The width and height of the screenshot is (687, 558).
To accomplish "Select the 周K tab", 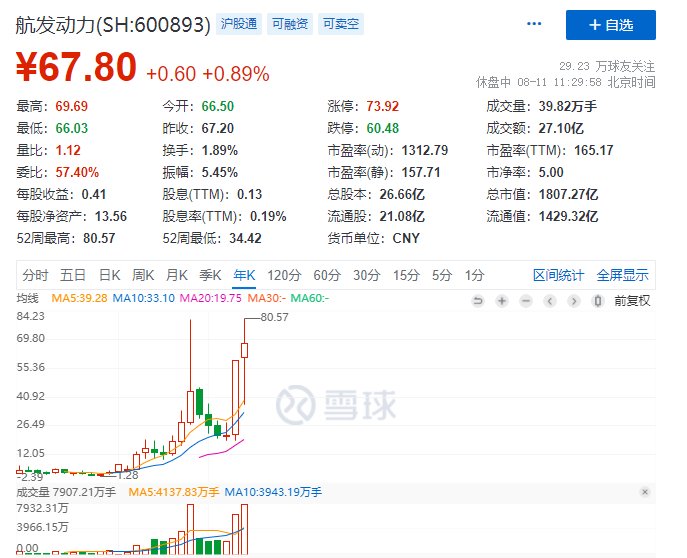I will click(x=143, y=275).
